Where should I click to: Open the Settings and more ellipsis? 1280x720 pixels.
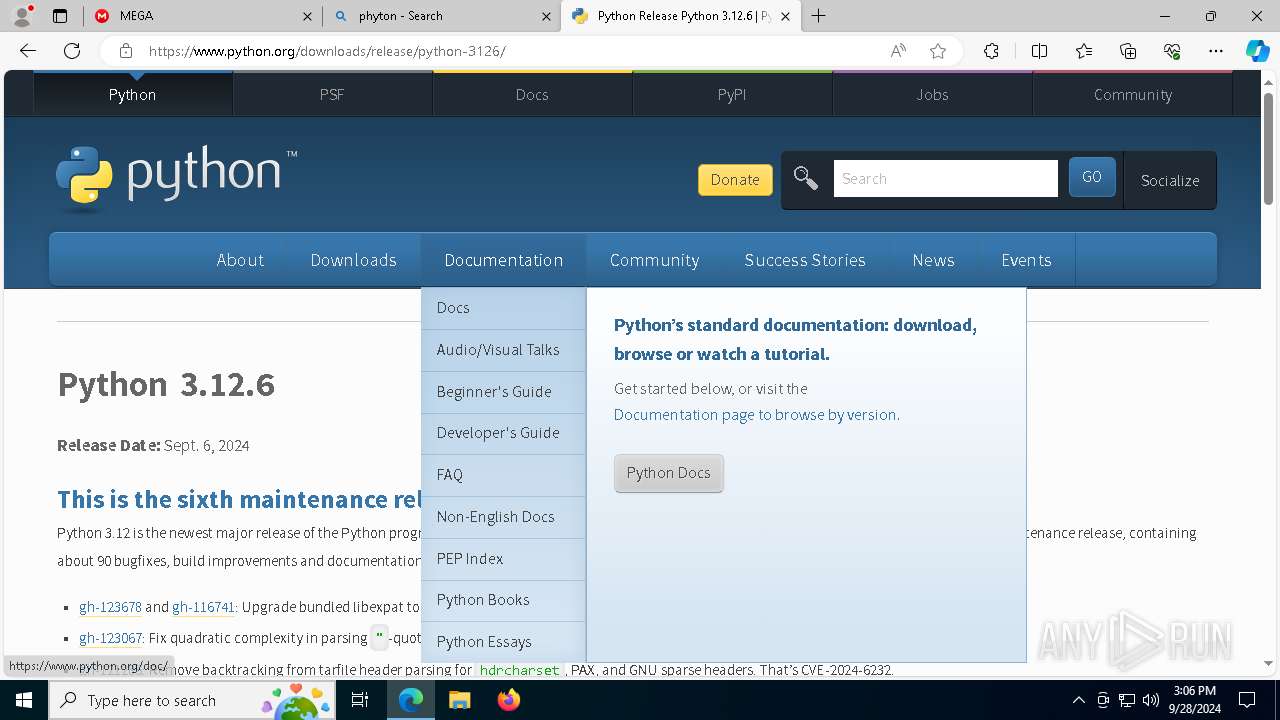[x=1216, y=51]
